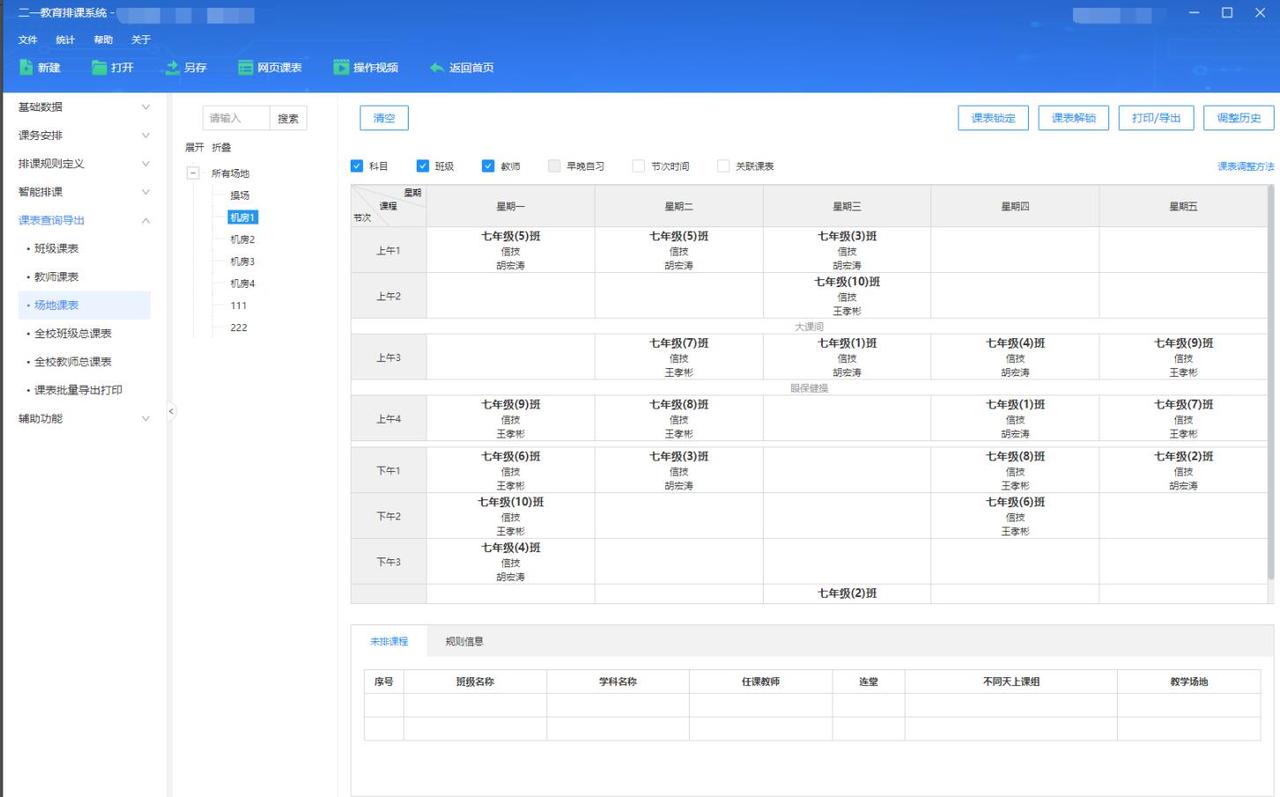The image size is (1280, 797).
Task: Select venue 222 in the tree
Action: click(238, 327)
